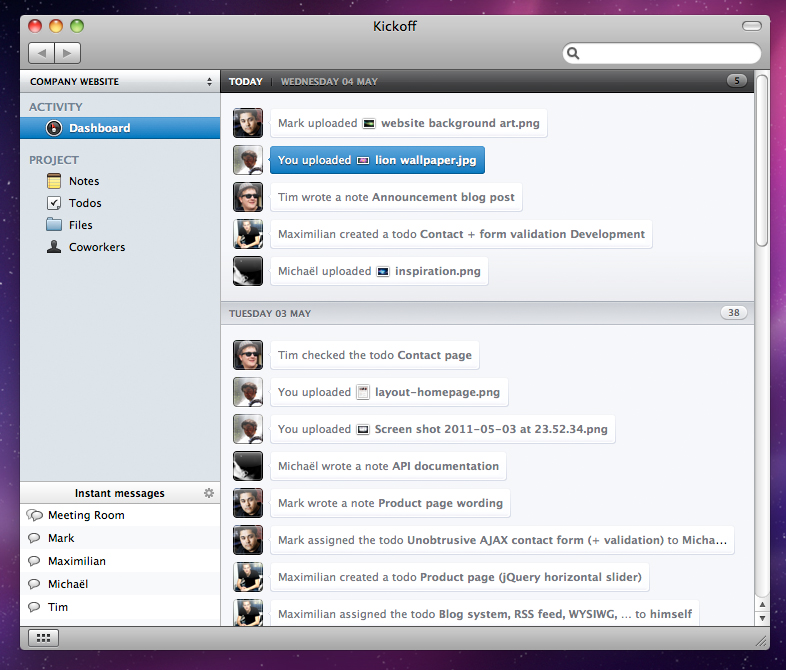Select Dashboard in the sidebar
Screen dimensions: 786x670
coord(120,128)
